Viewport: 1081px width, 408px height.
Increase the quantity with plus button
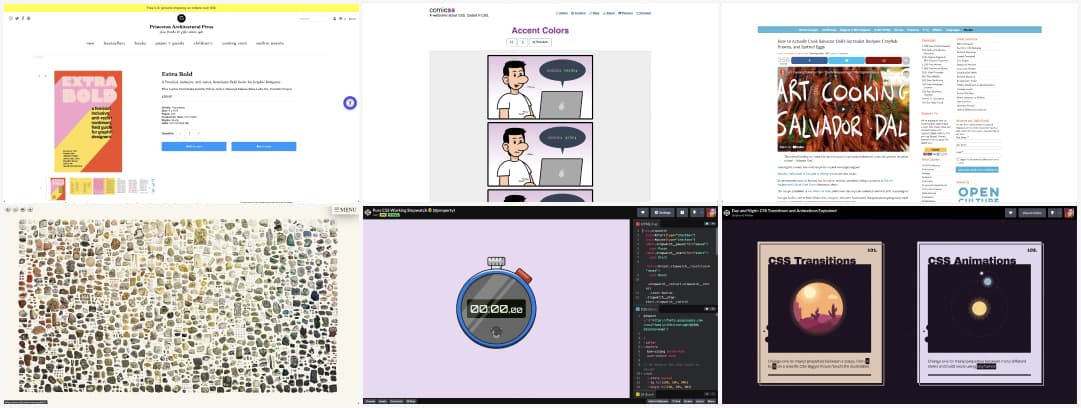click(198, 132)
